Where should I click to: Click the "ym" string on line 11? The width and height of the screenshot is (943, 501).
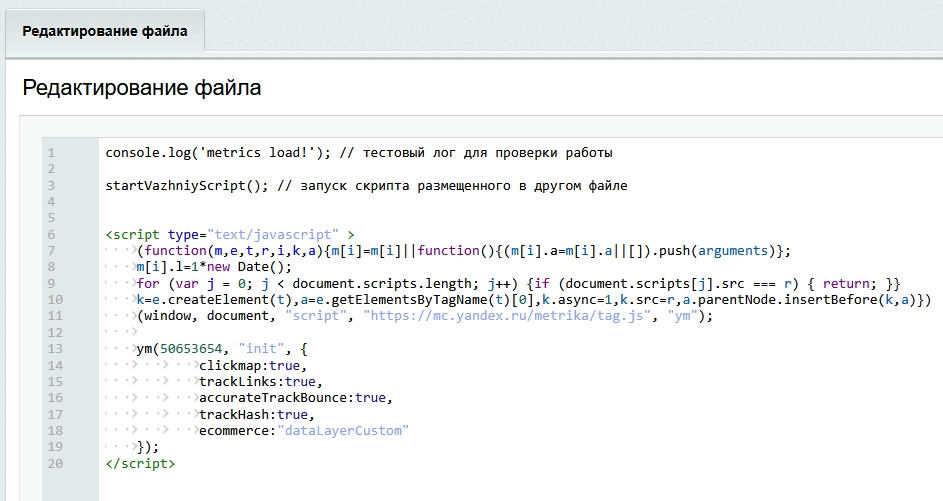pos(683,316)
